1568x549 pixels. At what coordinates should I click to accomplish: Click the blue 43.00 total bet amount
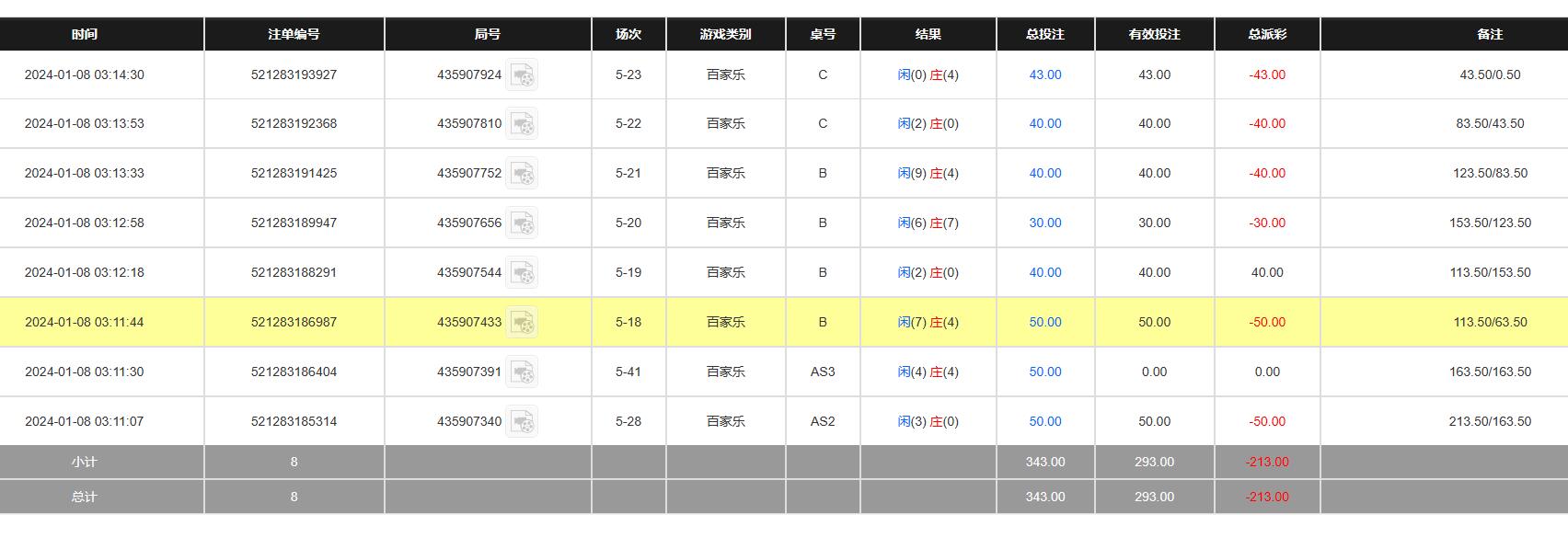click(1044, 74)
